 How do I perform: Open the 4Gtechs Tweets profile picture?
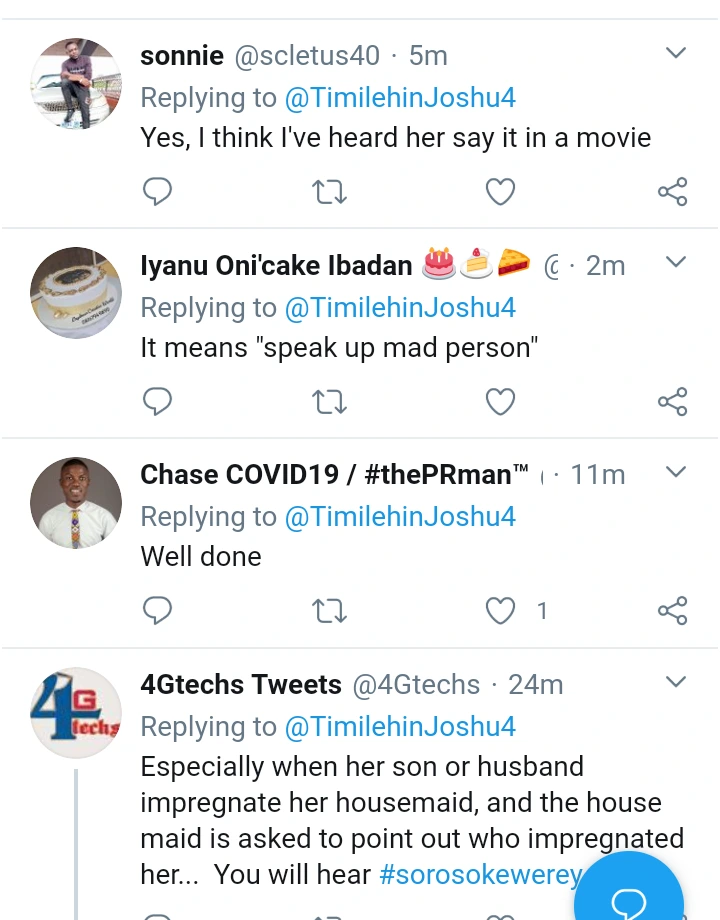[x=76, y=713]
